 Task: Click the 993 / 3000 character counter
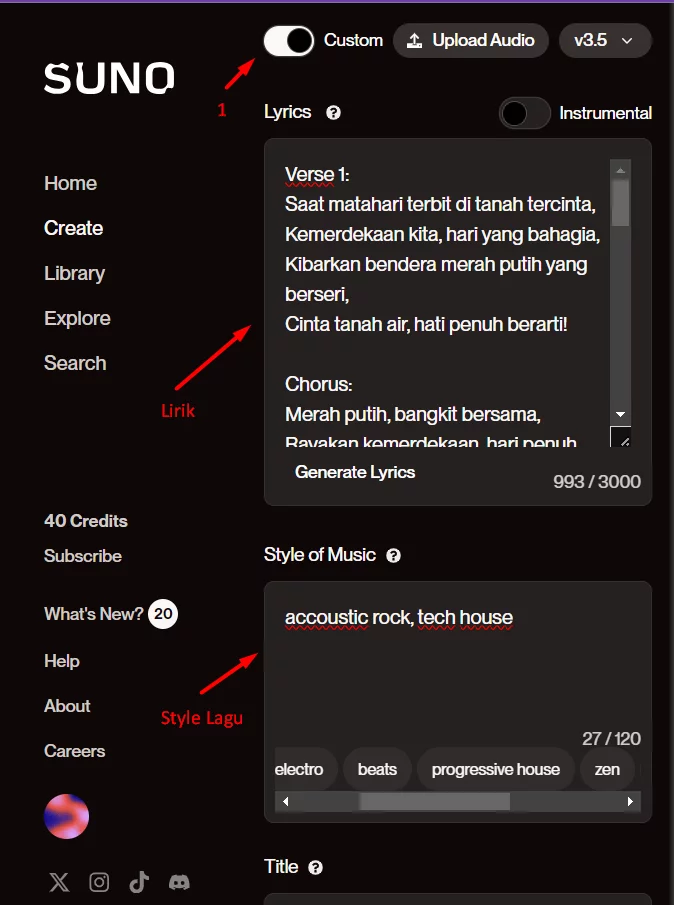(x=597, y=482)
